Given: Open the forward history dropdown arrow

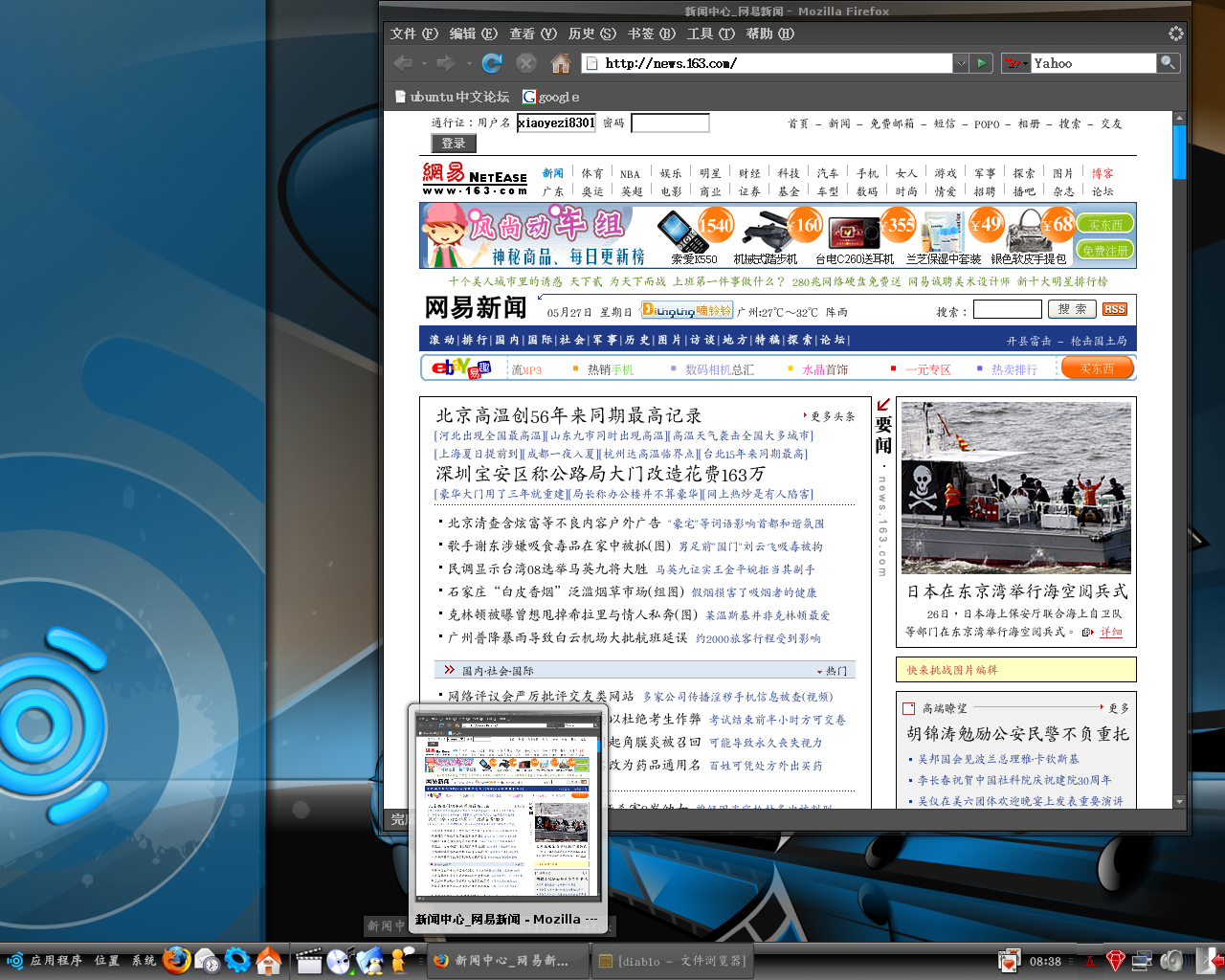Looking at the screenshot, I should pyautogui.click(x=469, y=64).
